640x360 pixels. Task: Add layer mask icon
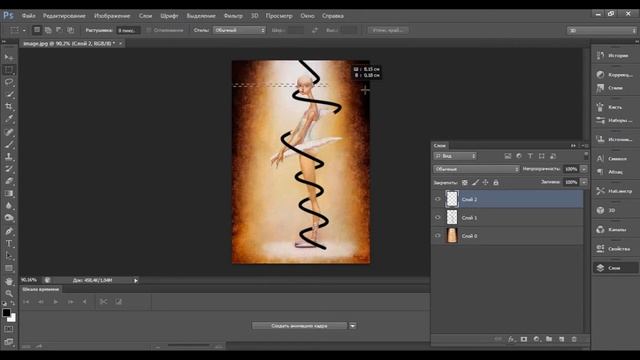click(x=524, y=339)
